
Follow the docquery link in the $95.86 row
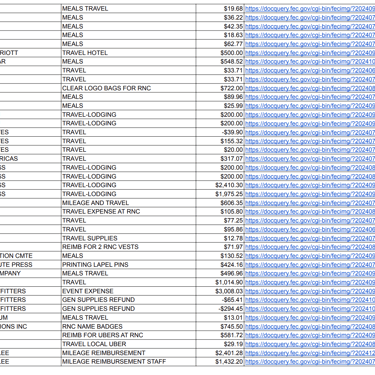pyautogui.click(x=310, y=230)
